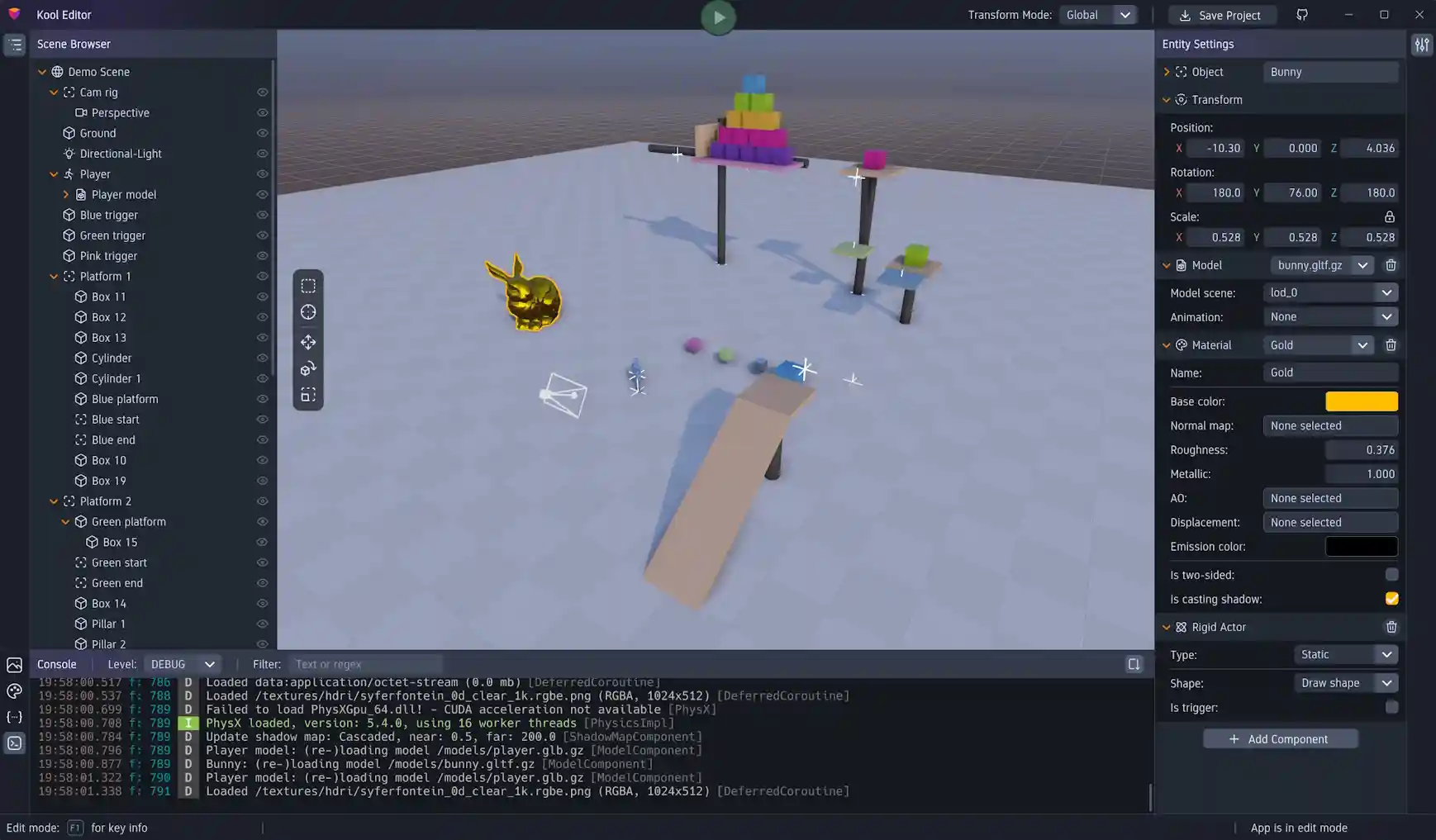This screenshot has height=840, width=1436.
Task: Hide the Ground object
Action: 262,133
